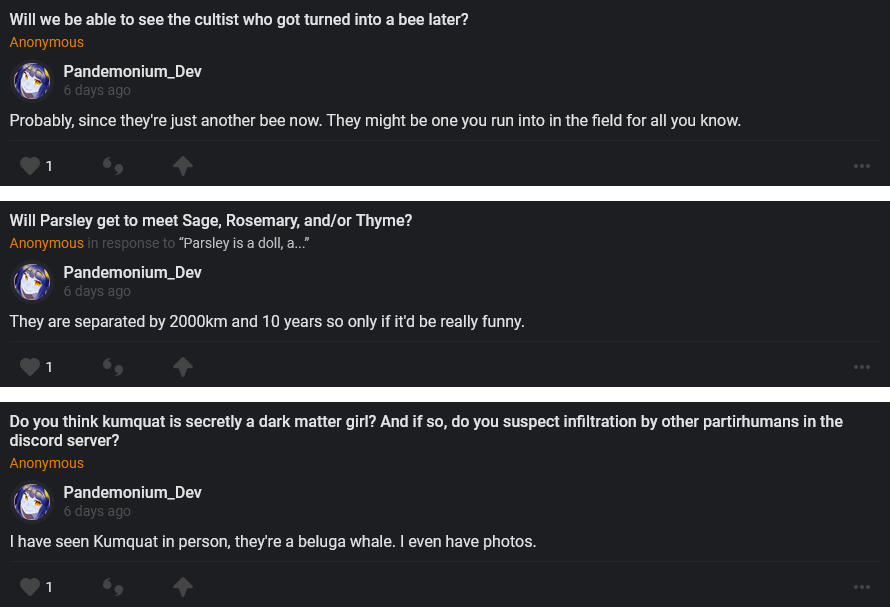Click Pandemonium_Dev username on the bee answer
Viewport: 890px width, 607px height.
pos(132,71)
